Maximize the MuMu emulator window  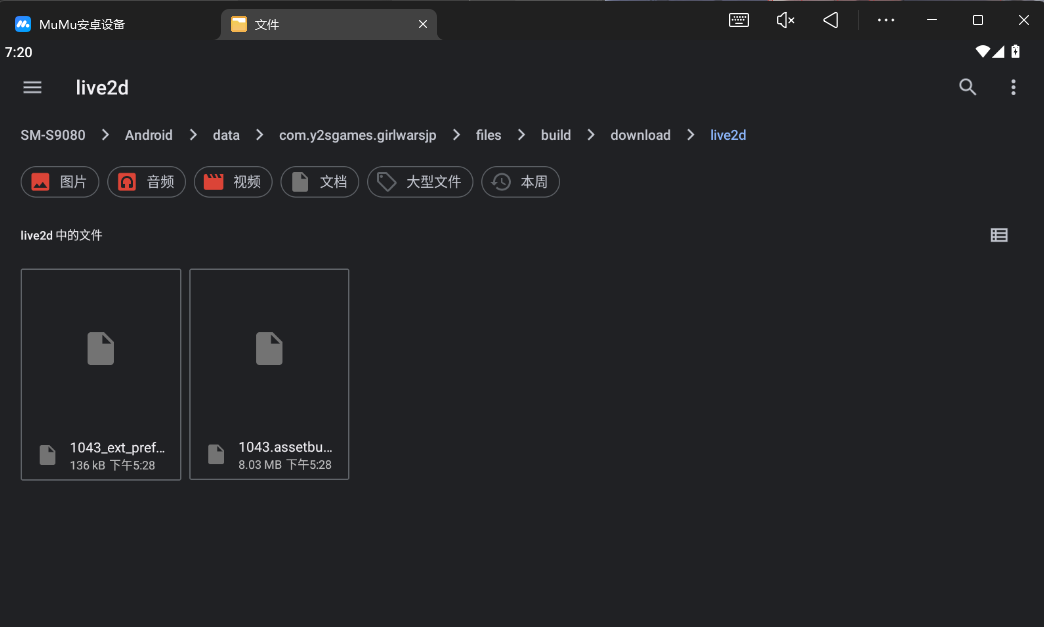pos(977,20)
